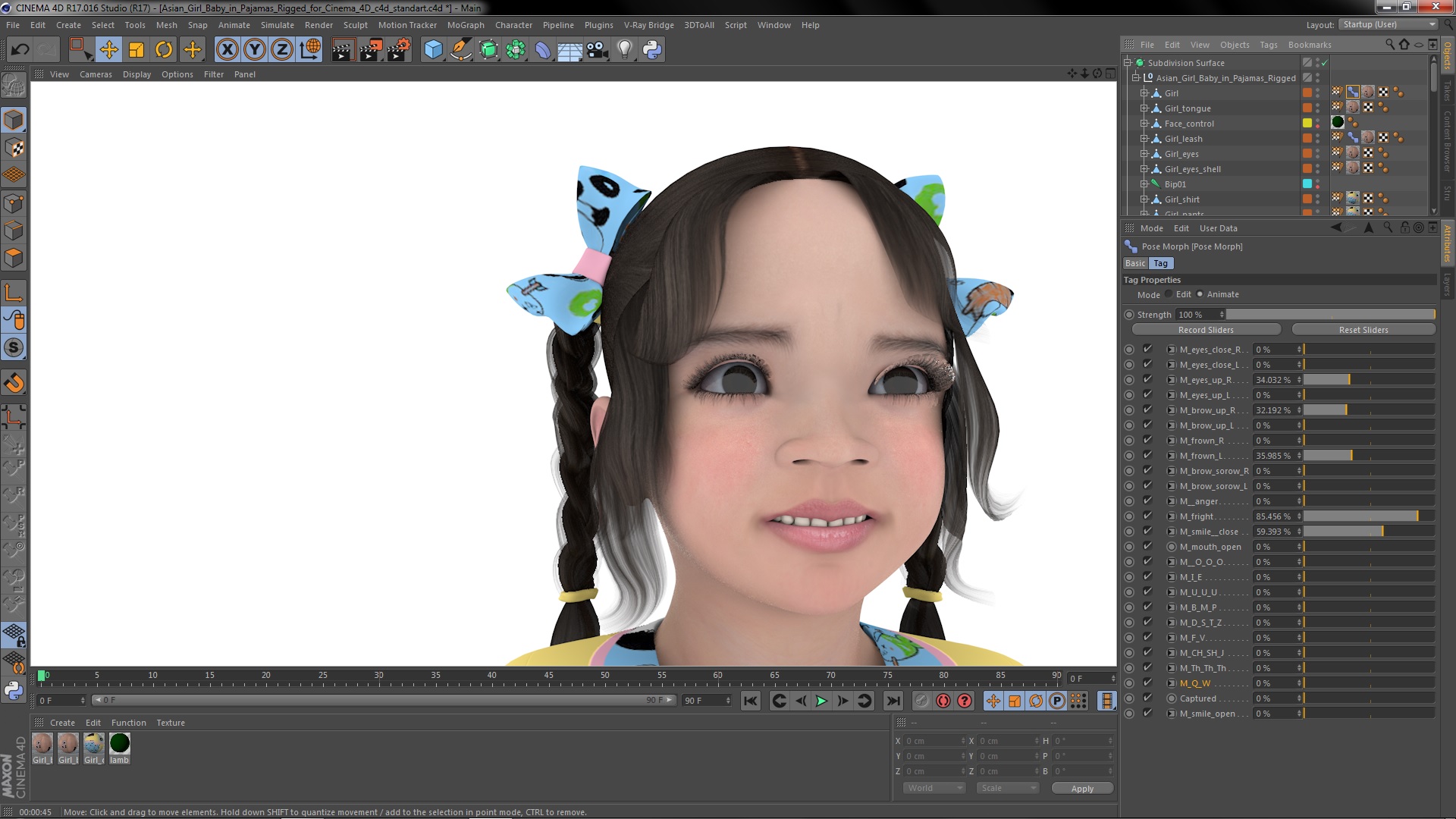Click the Apply button in coordinates
The image size is (1456, 819).
(x=1082, y=789)
